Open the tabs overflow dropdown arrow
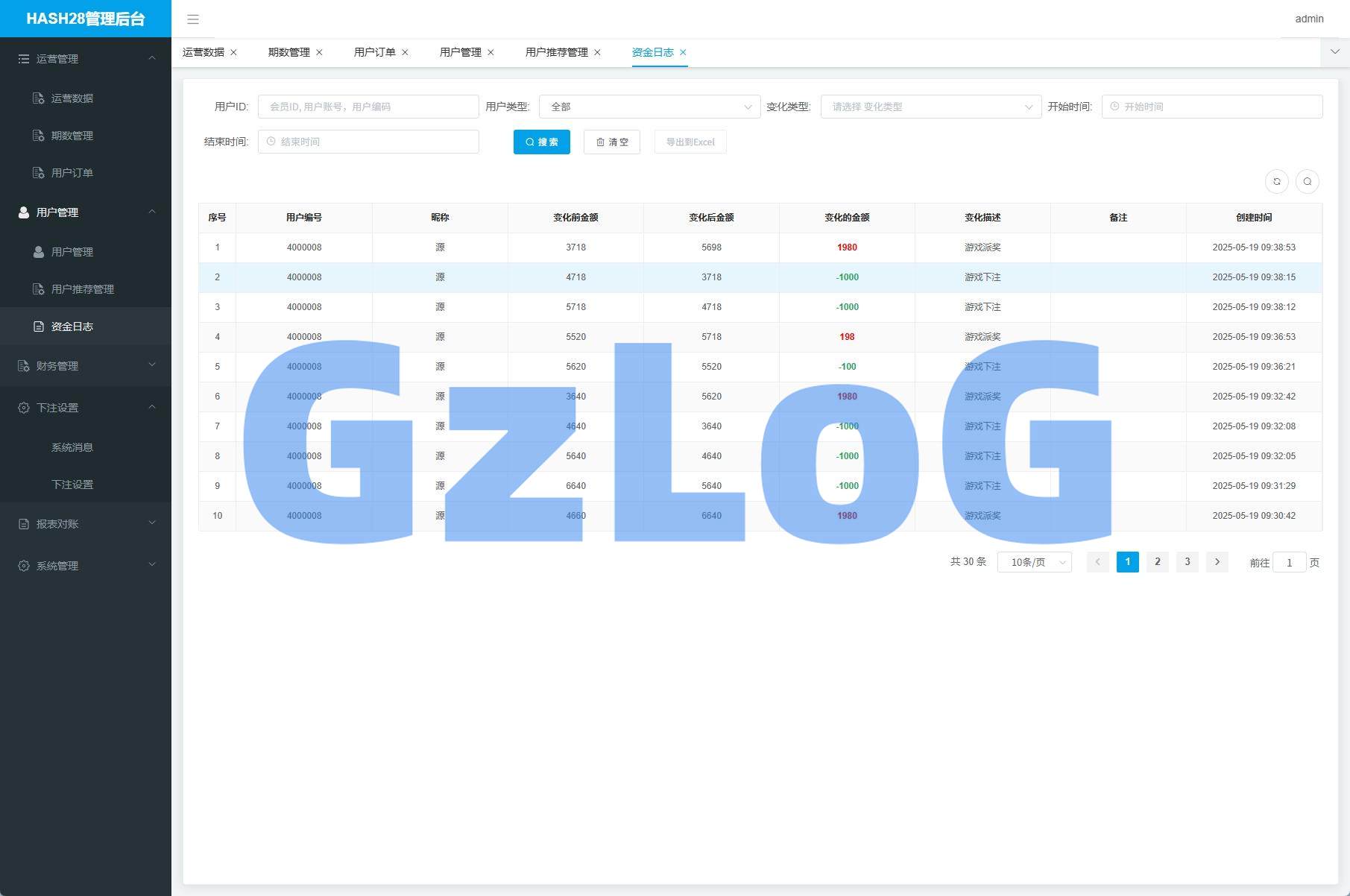1350x896 pixels. pos(1334,52)
